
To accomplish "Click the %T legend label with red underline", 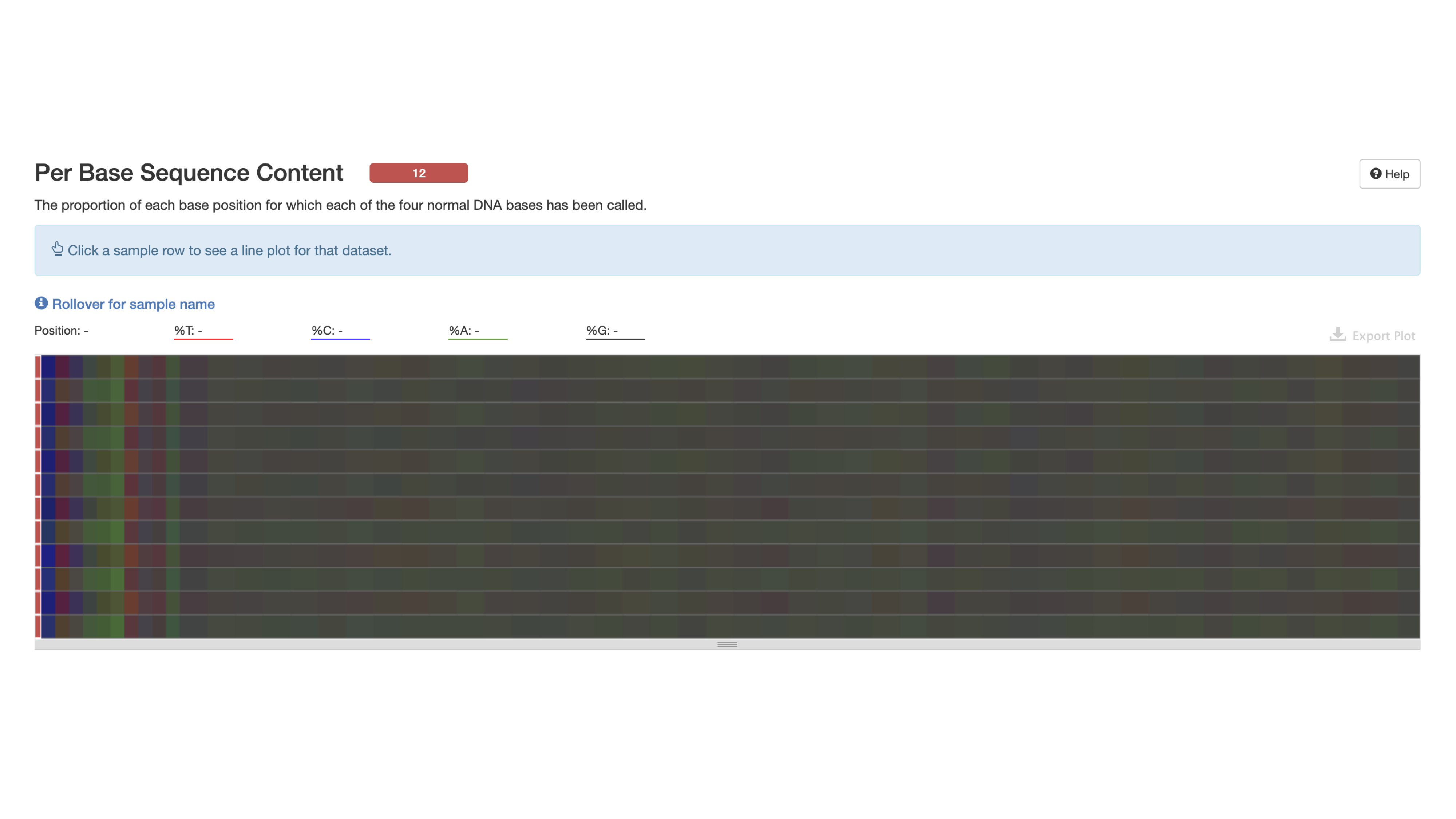I will click(x=188, y=331).
